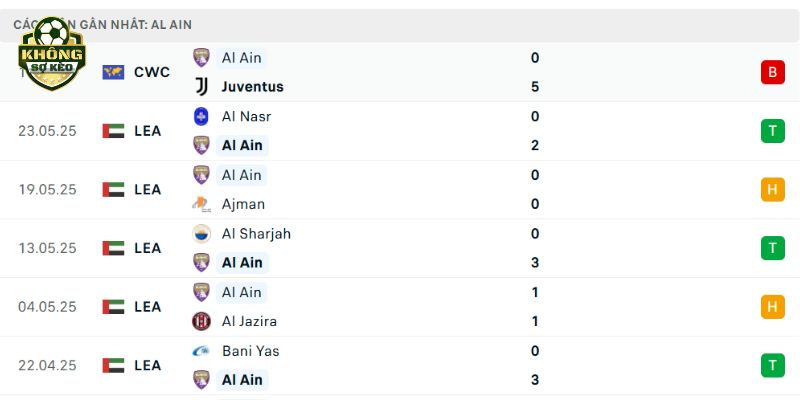Click the Ajman team logo
The width and height of the screenshot is (800, 400).
point(202,204)
